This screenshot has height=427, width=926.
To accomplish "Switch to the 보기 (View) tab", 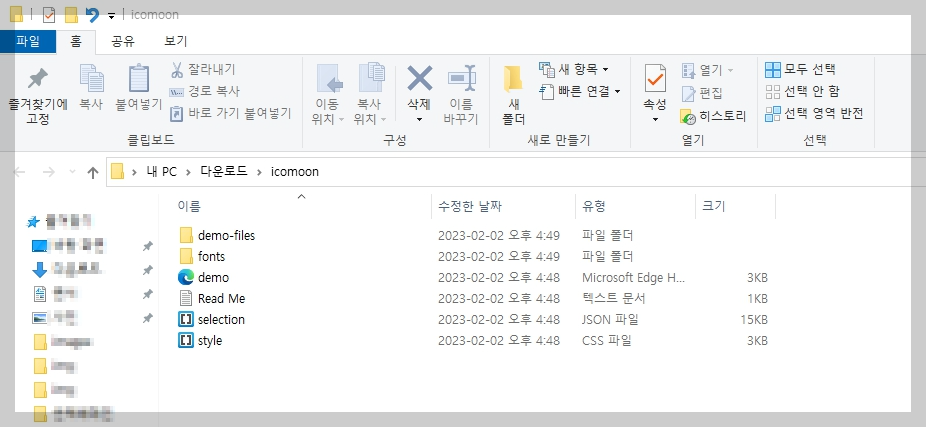I will coord(175,41).
